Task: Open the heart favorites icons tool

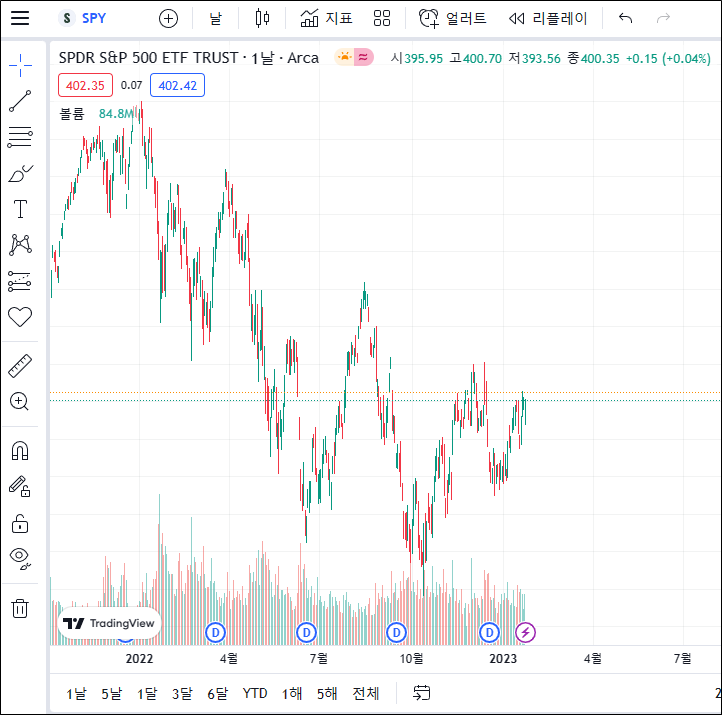Action: click(20, 317)
